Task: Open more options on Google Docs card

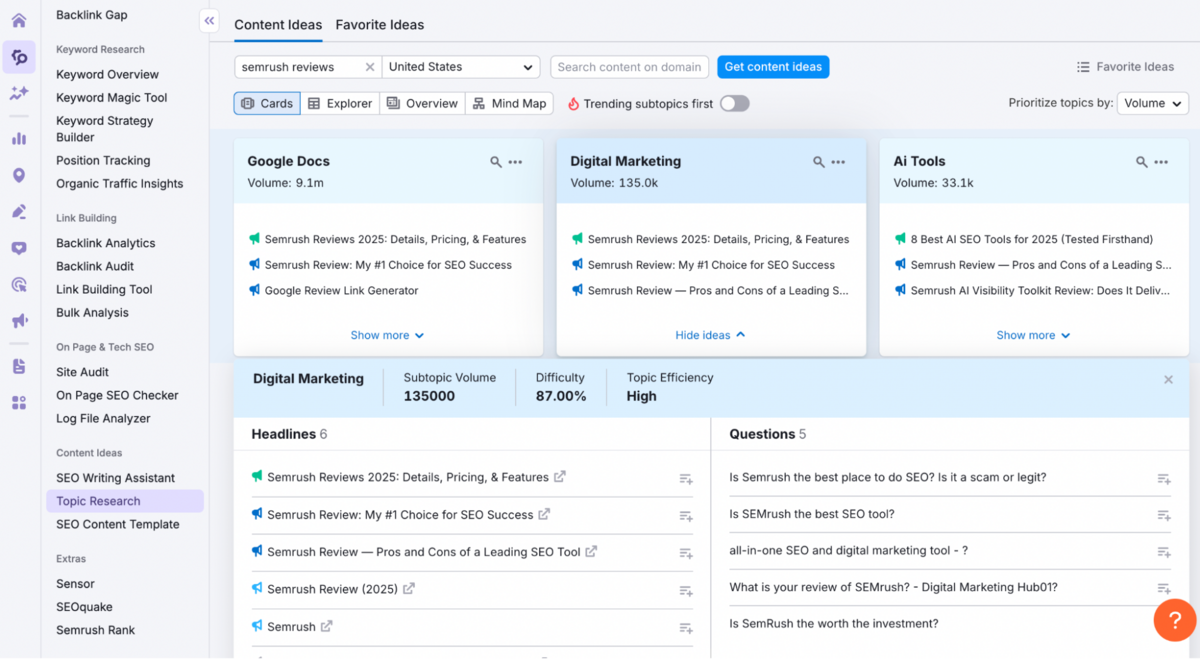Action: click(x=515, y=162)
